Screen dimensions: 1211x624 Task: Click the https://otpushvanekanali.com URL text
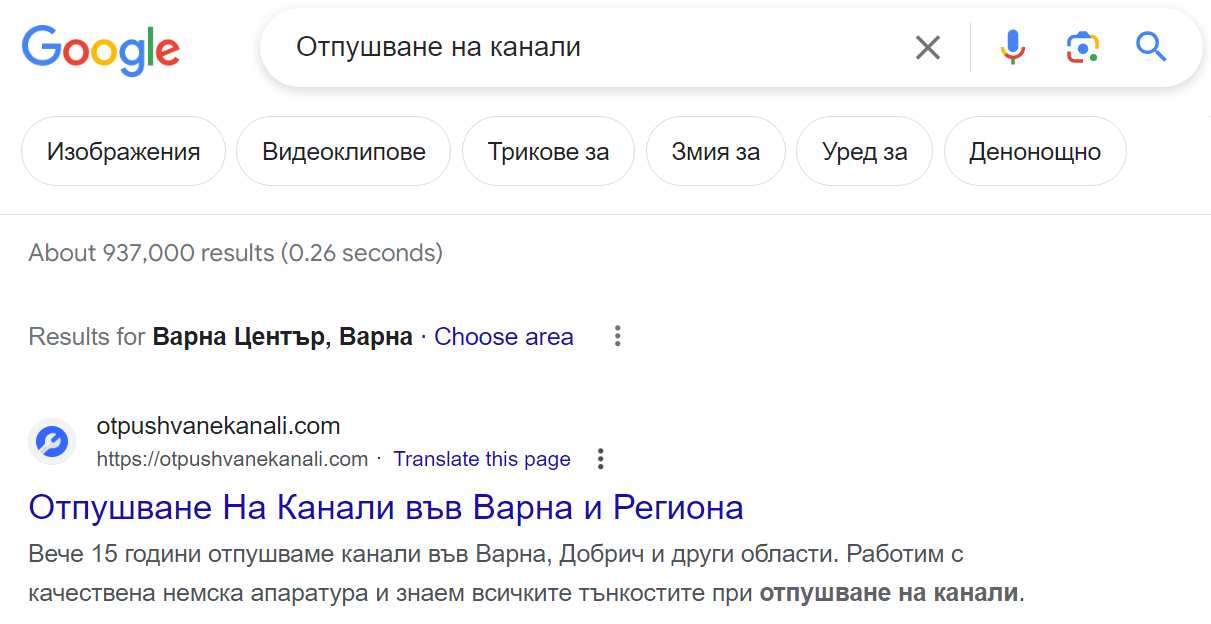(x=232, y=459)
